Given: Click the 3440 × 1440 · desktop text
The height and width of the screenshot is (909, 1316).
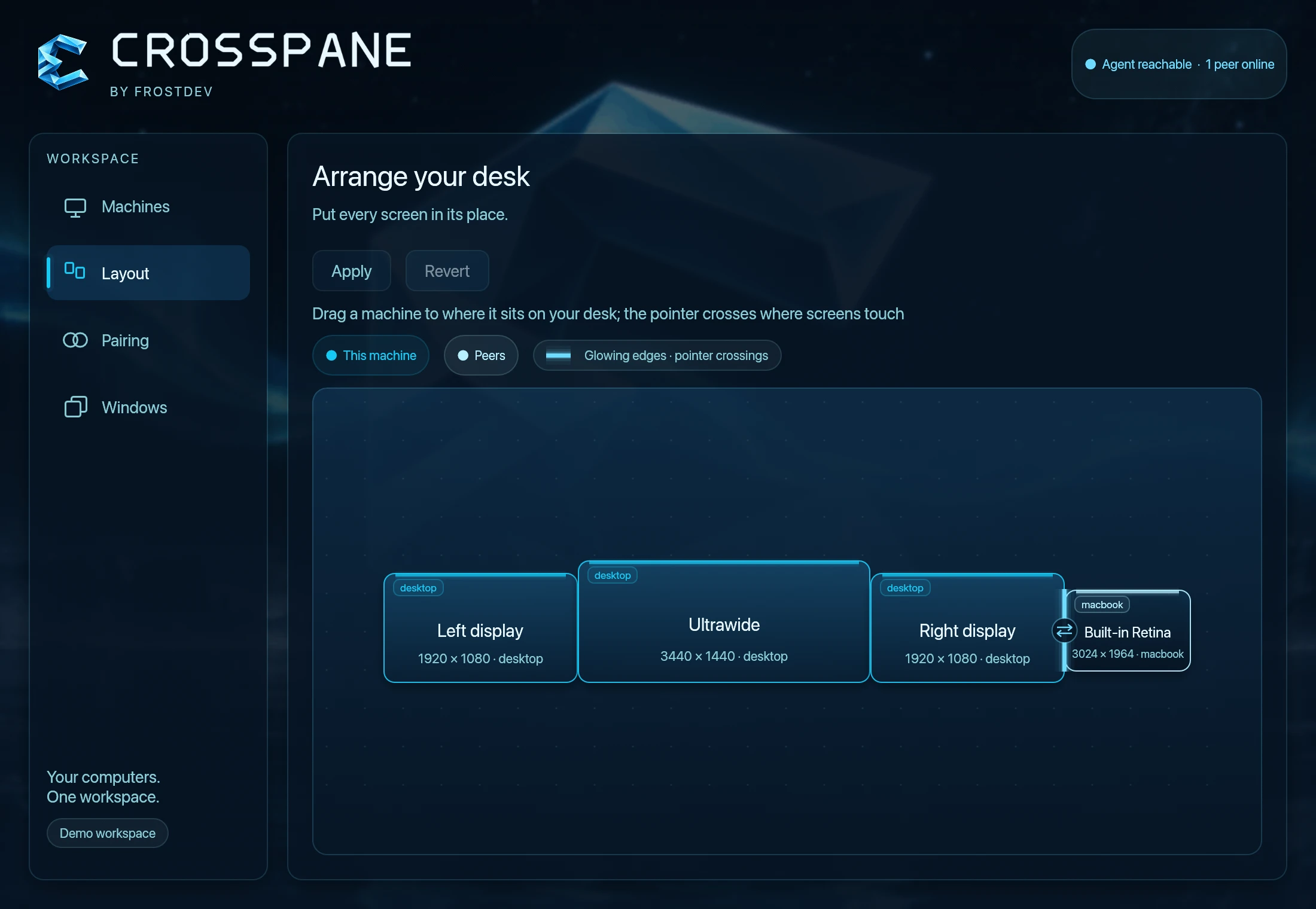Looking at the screenshot, I should pos(724,656).
